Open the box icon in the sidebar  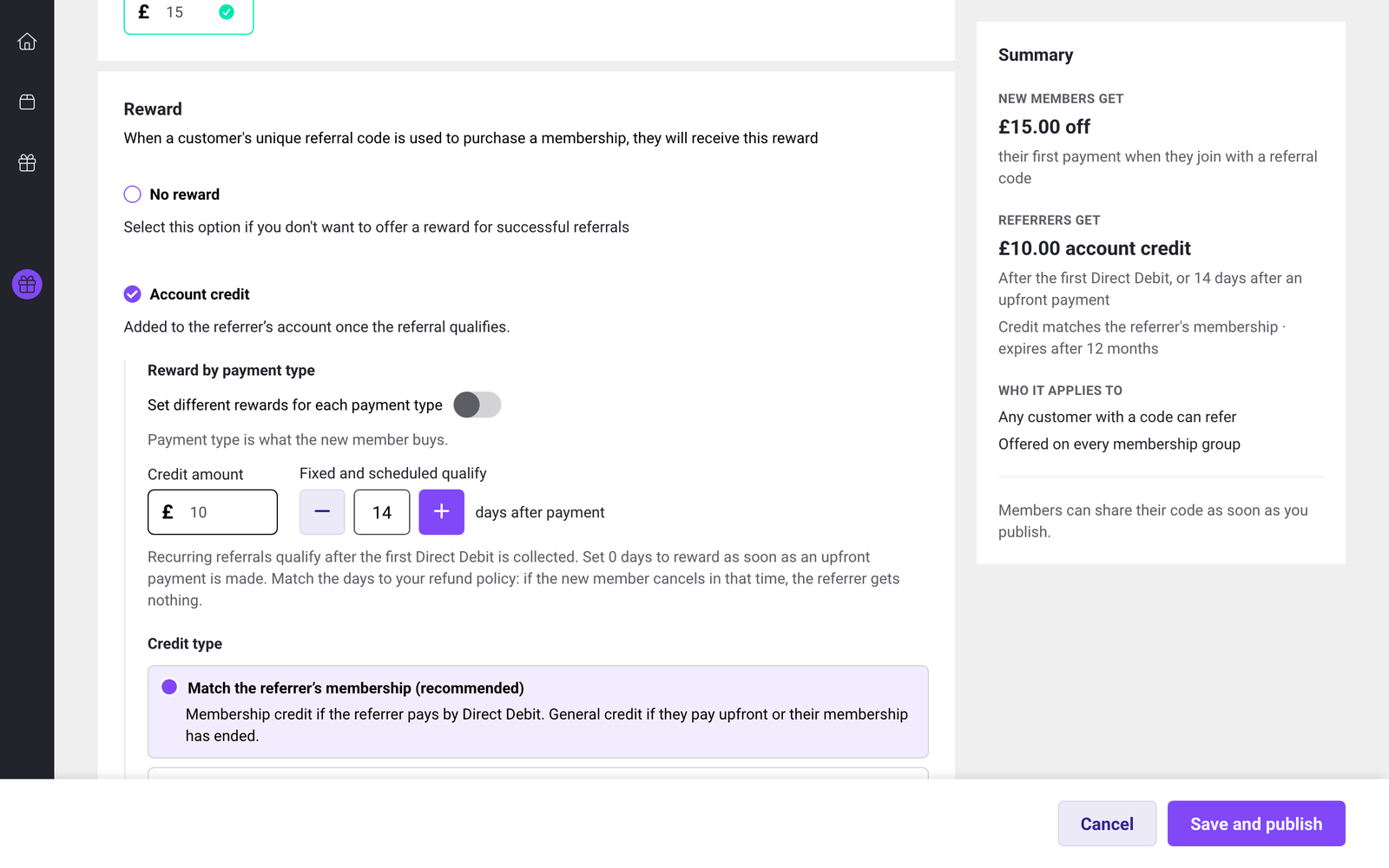(x=27, y=102)
